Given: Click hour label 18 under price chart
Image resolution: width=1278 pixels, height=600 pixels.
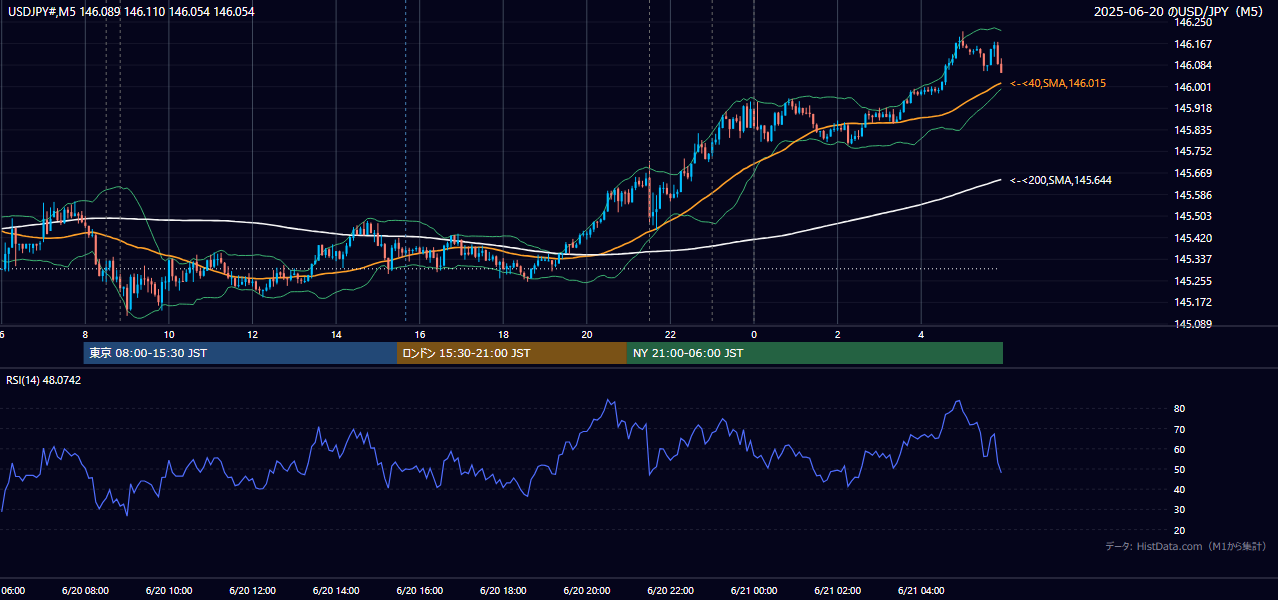Looking at the screenshot, I should [503, 334].
